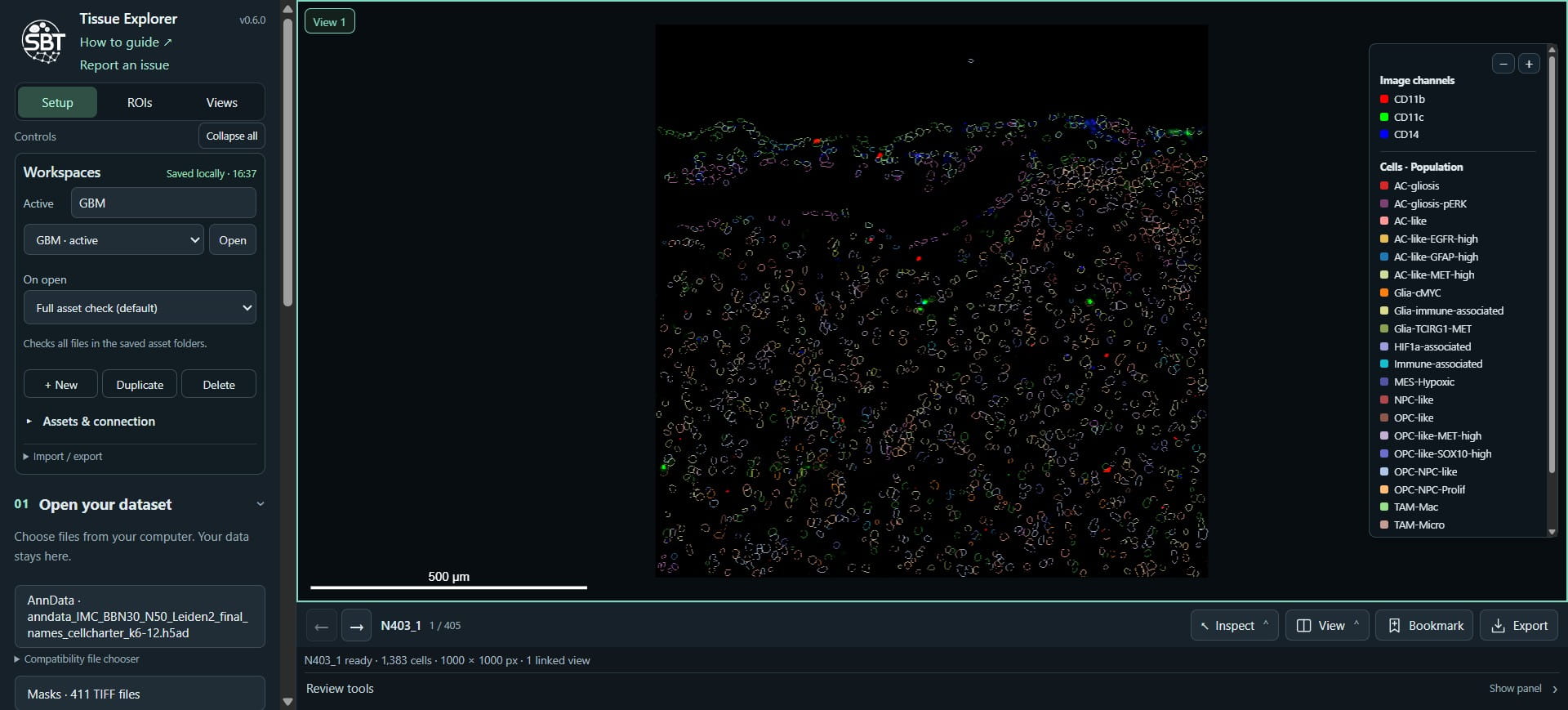Click the Masks · 411 TIFF files box
Screen dimensions: 1568x710
pyautogui.click(x=140, y=694)
